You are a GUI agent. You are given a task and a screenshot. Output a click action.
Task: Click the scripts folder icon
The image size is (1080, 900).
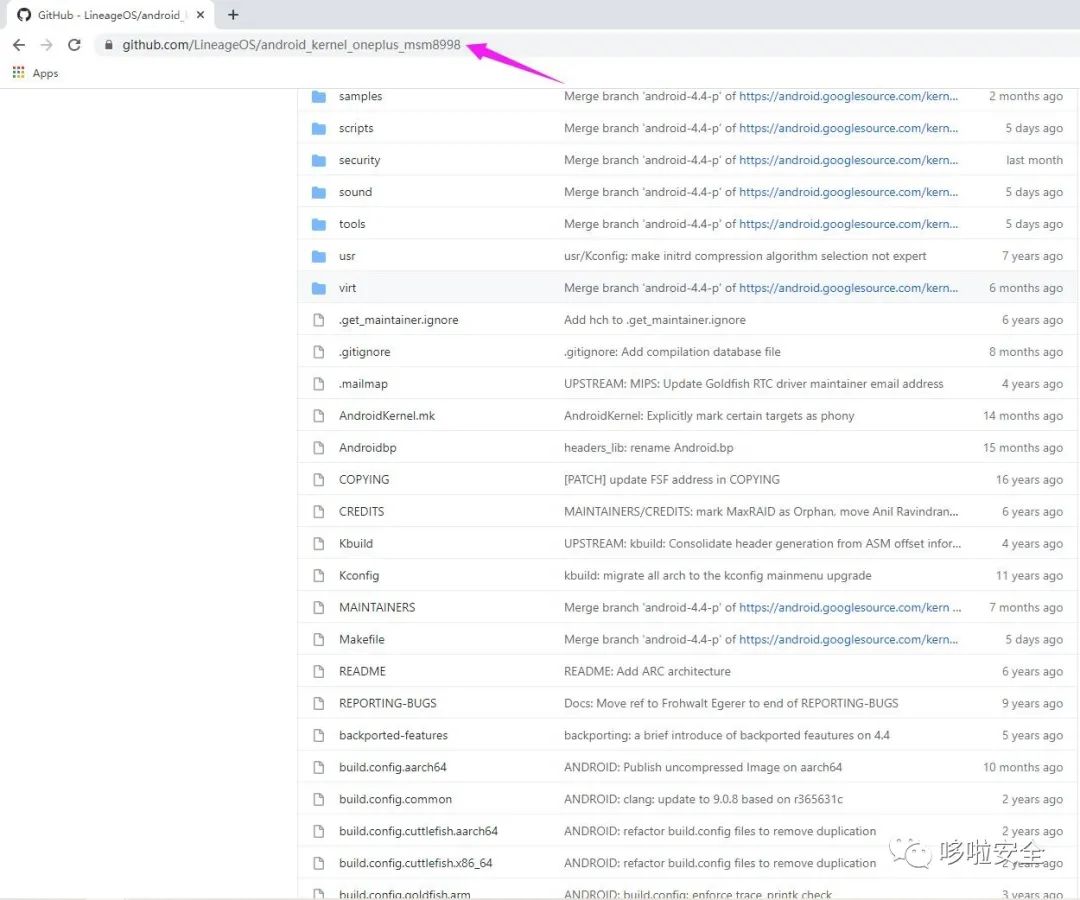(318, 128)
